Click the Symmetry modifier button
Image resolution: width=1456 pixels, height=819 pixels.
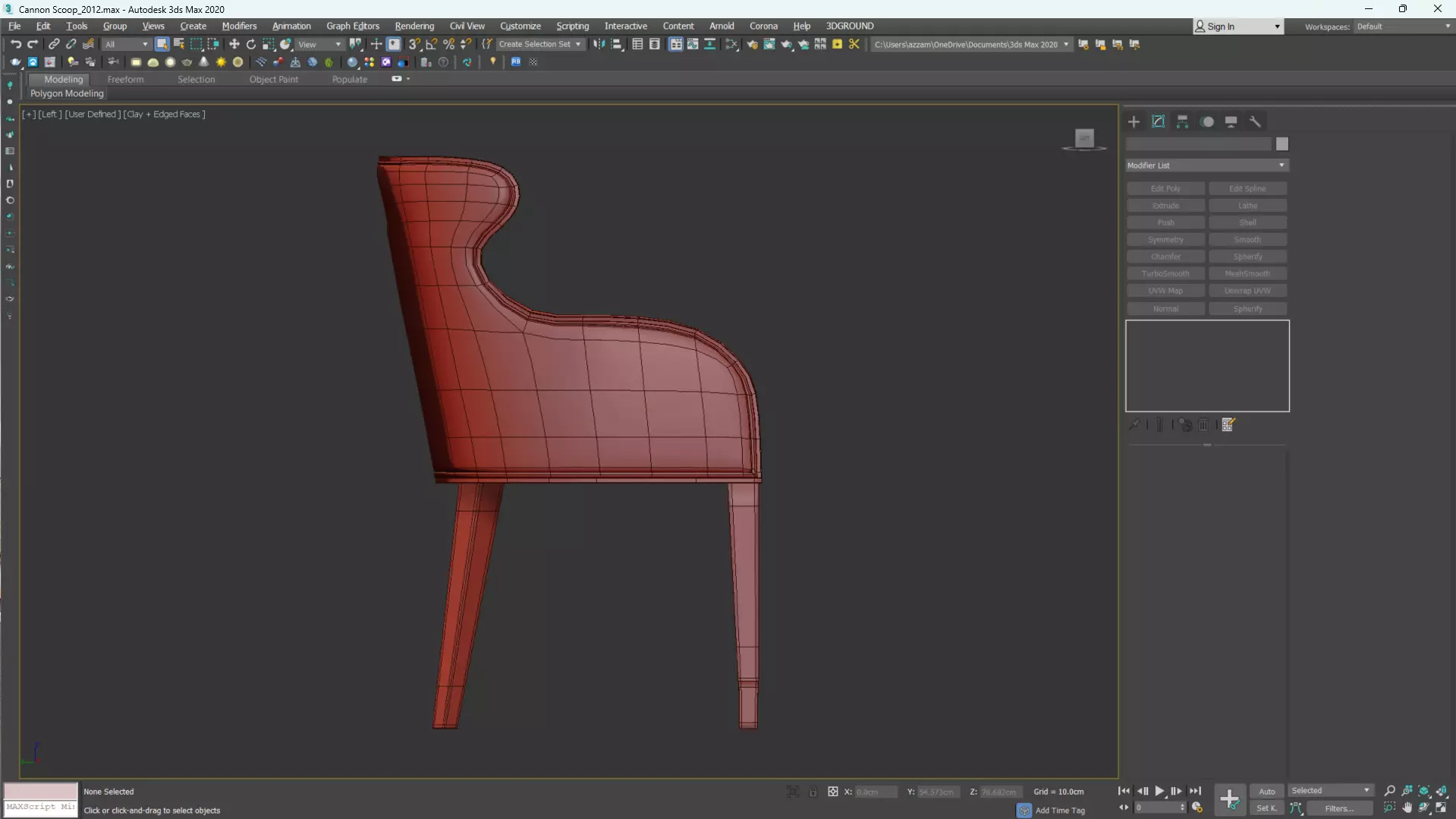click(x=1165, y=239)
